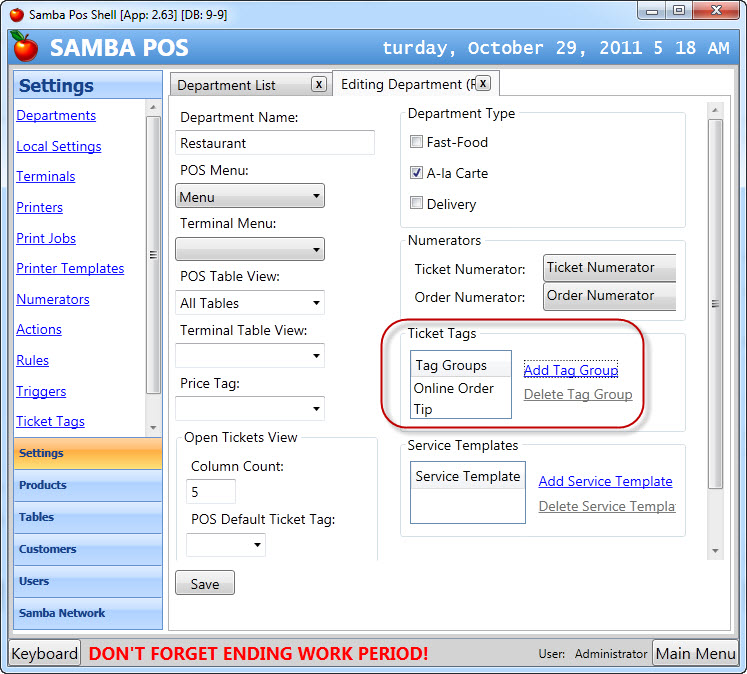The width and height of the screenshot is (747, 674).
Task: Open the Triggers link
Action: point(41,391)
